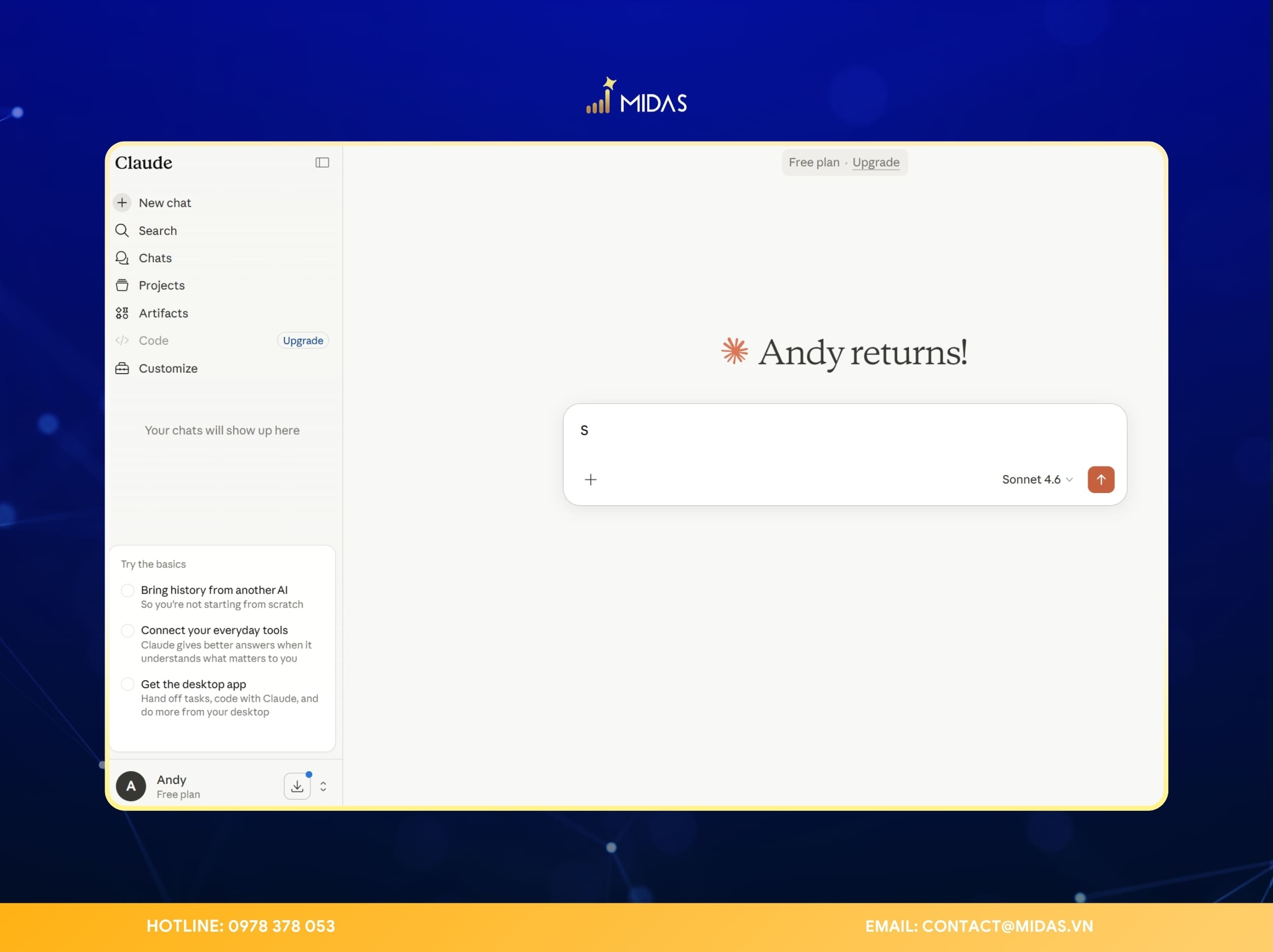This screenshot has height=952, width=1273.
Task: Expand the account menu chevron beside Andy
Action: [324, 786]
